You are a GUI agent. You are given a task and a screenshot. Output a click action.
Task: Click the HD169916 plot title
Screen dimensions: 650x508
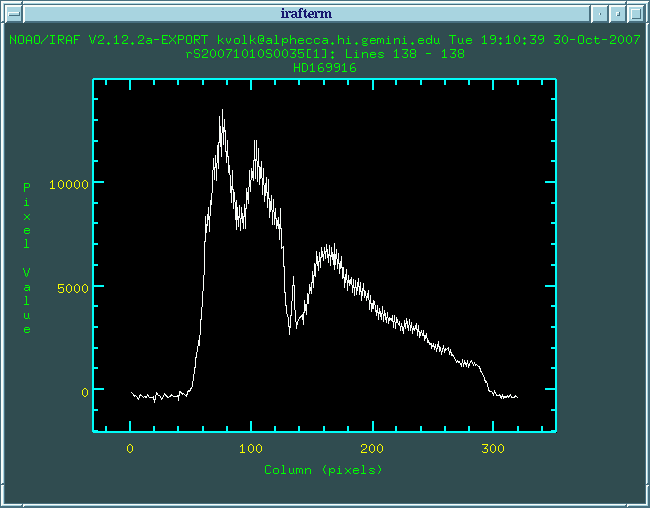point(325,68)
